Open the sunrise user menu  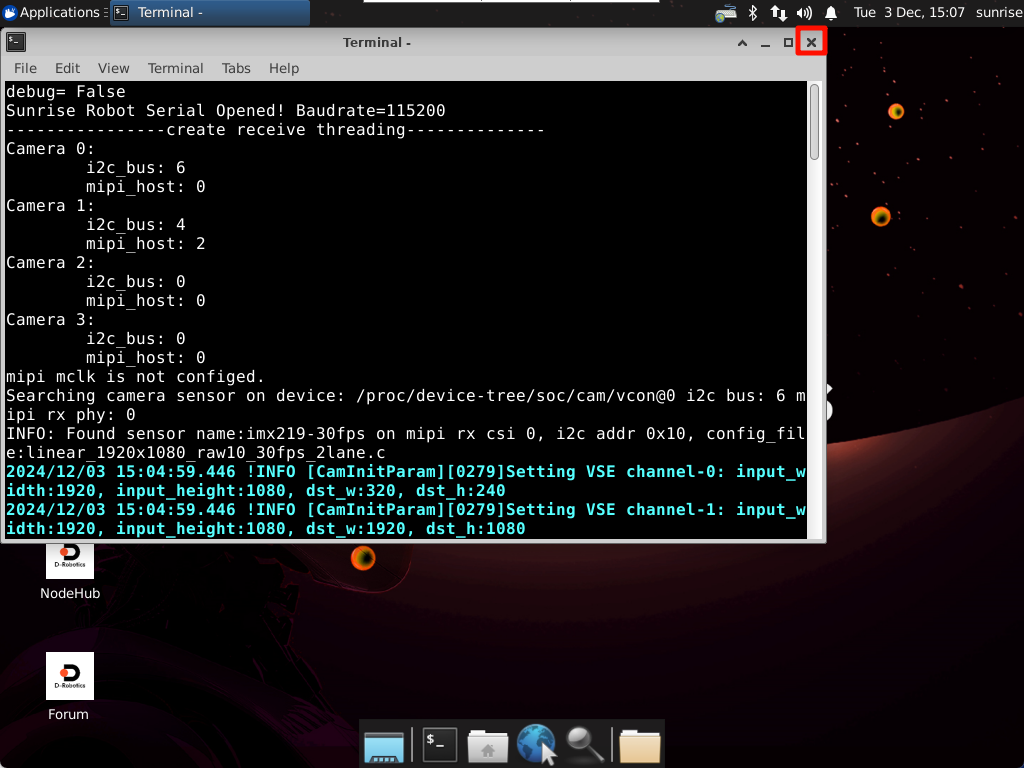[x=999, y=12]
